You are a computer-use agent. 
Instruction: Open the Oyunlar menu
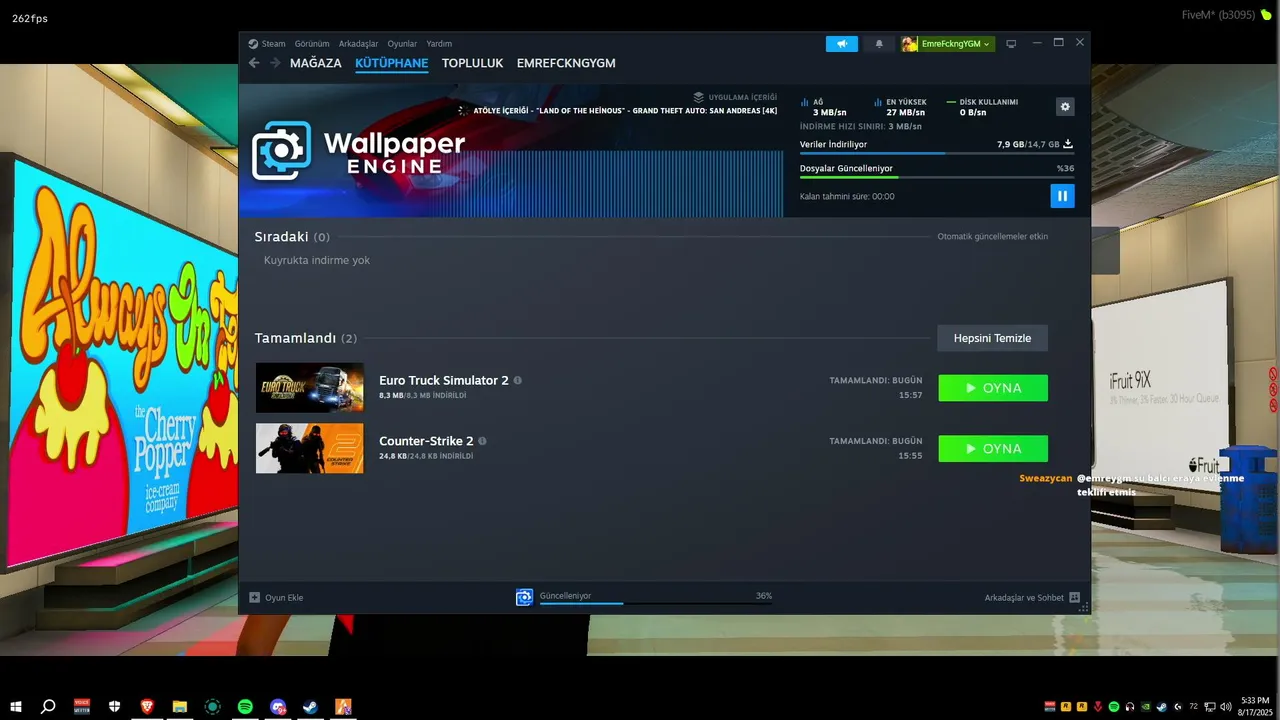(402, 44)
